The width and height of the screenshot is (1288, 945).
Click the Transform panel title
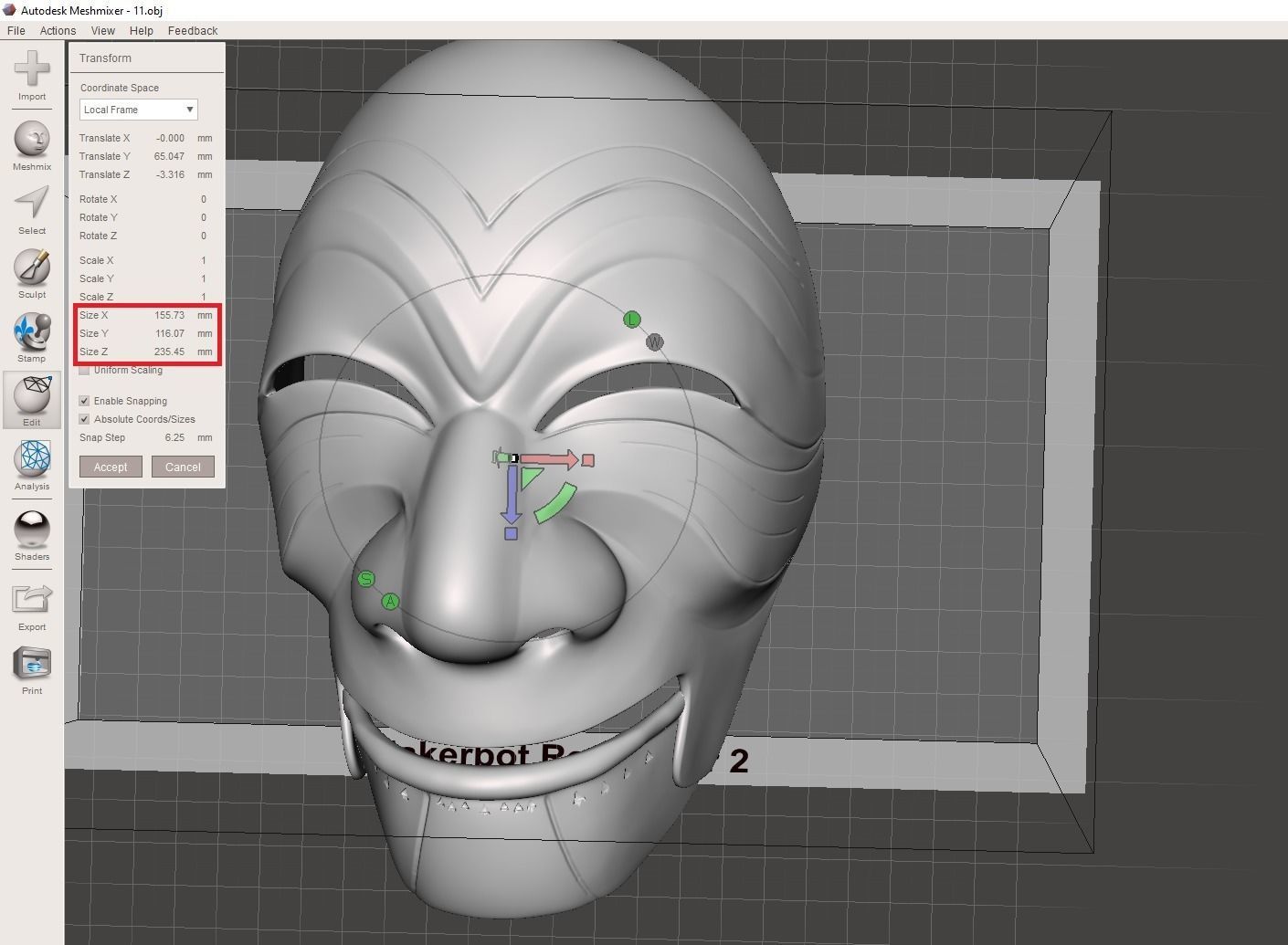pos(105,58)
